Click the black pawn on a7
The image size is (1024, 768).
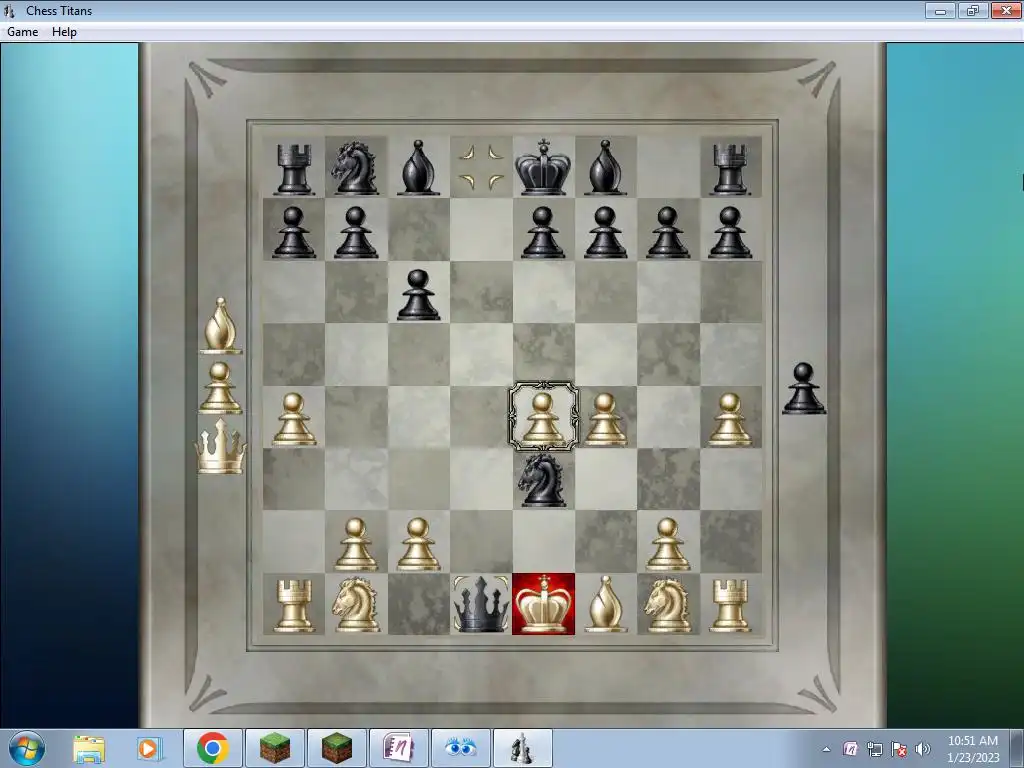(293, 232)
